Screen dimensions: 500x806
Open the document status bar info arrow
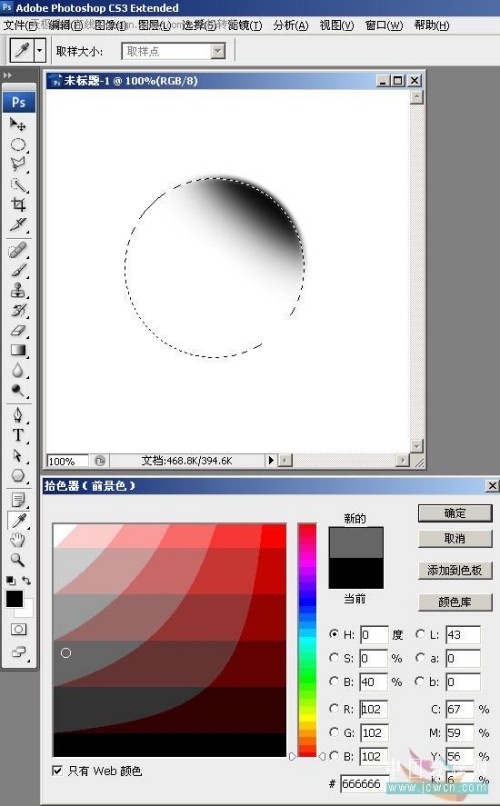point(271,460)
